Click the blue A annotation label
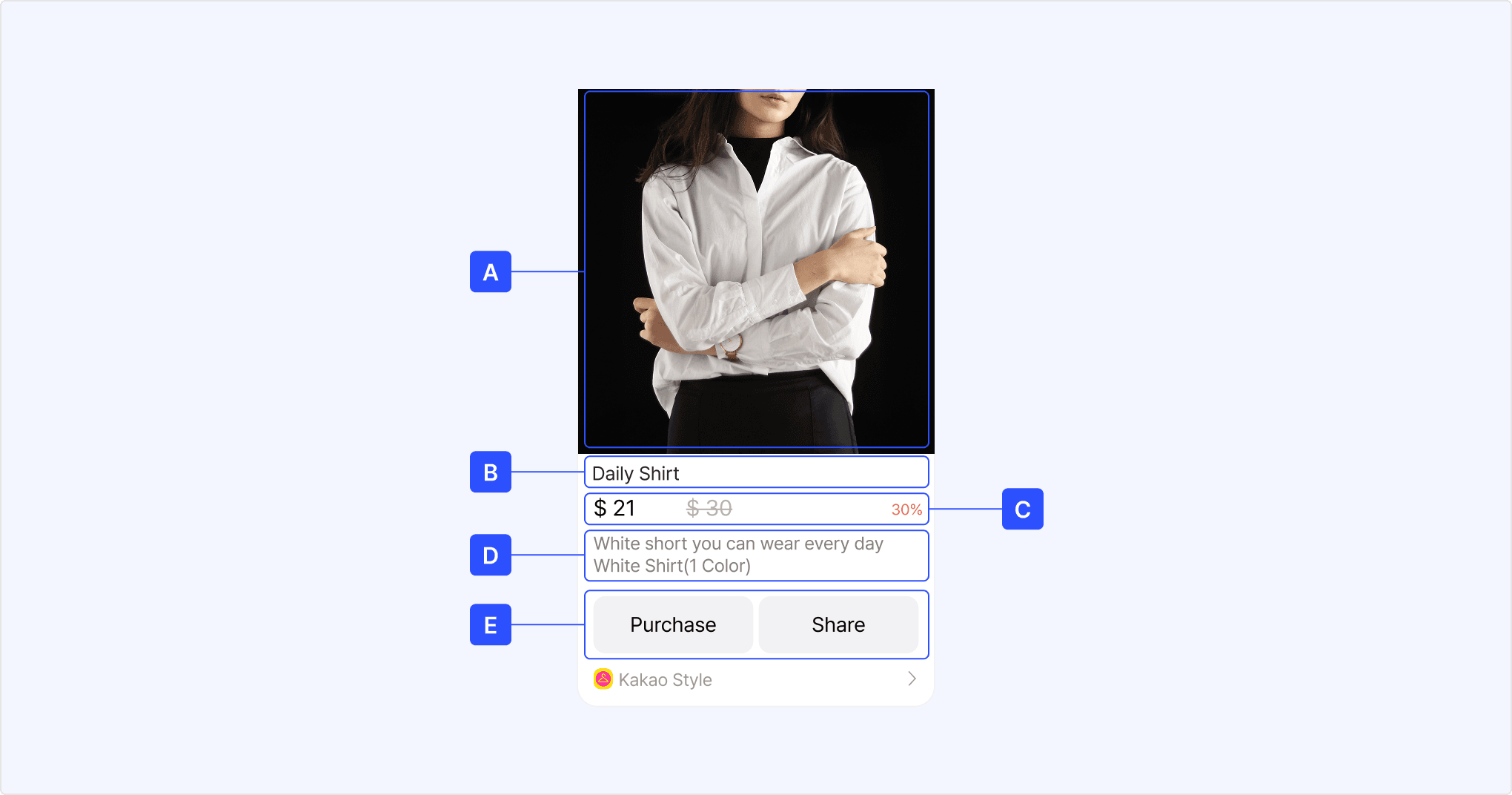1512x795 pixels. click(491, 271)
